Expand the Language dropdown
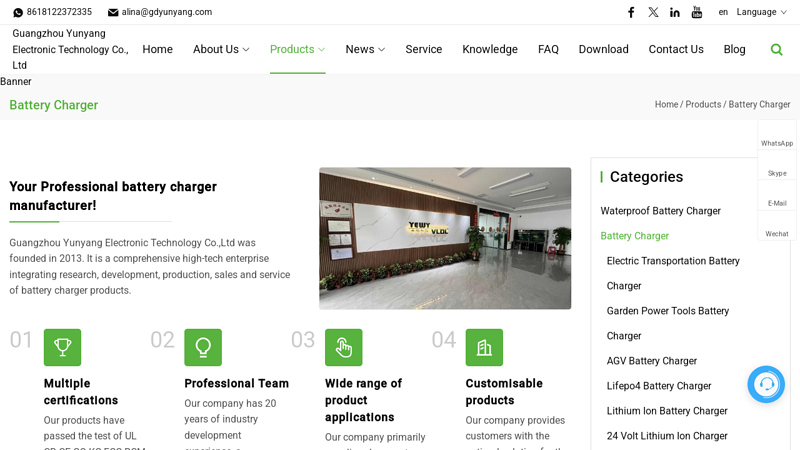The width and height of the screenshot is (800, 450). (x=761, y=12)
